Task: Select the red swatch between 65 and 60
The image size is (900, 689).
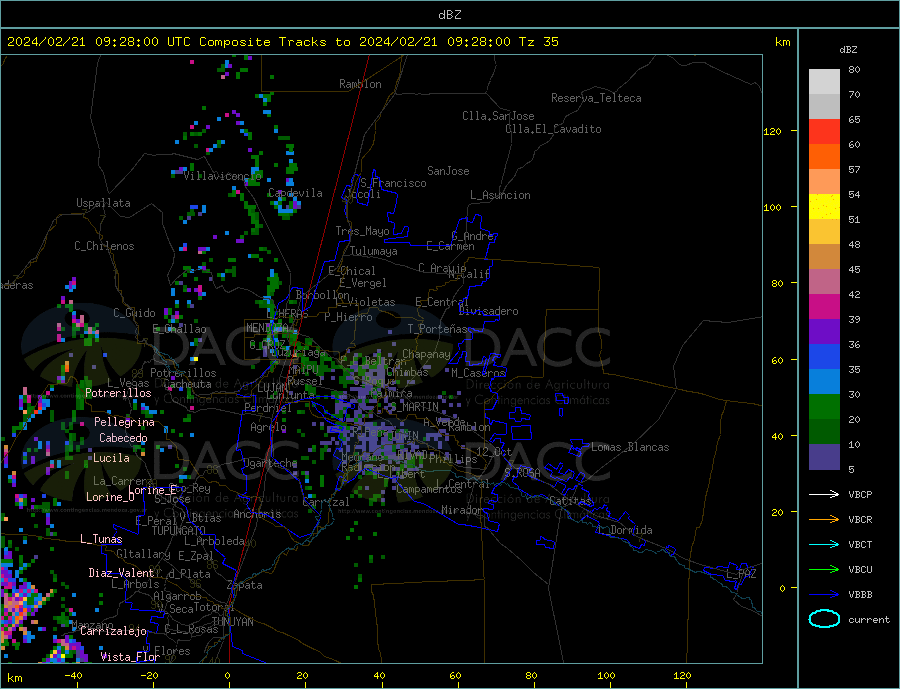Action: coord(824,131)
